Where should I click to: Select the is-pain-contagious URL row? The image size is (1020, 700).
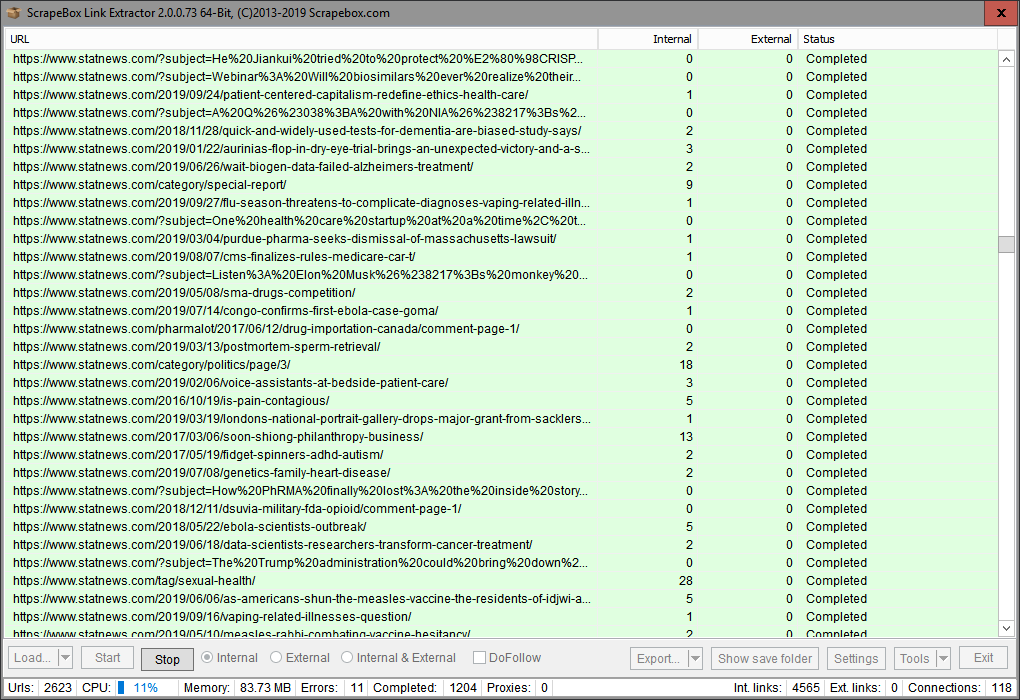tap(501, 401)
